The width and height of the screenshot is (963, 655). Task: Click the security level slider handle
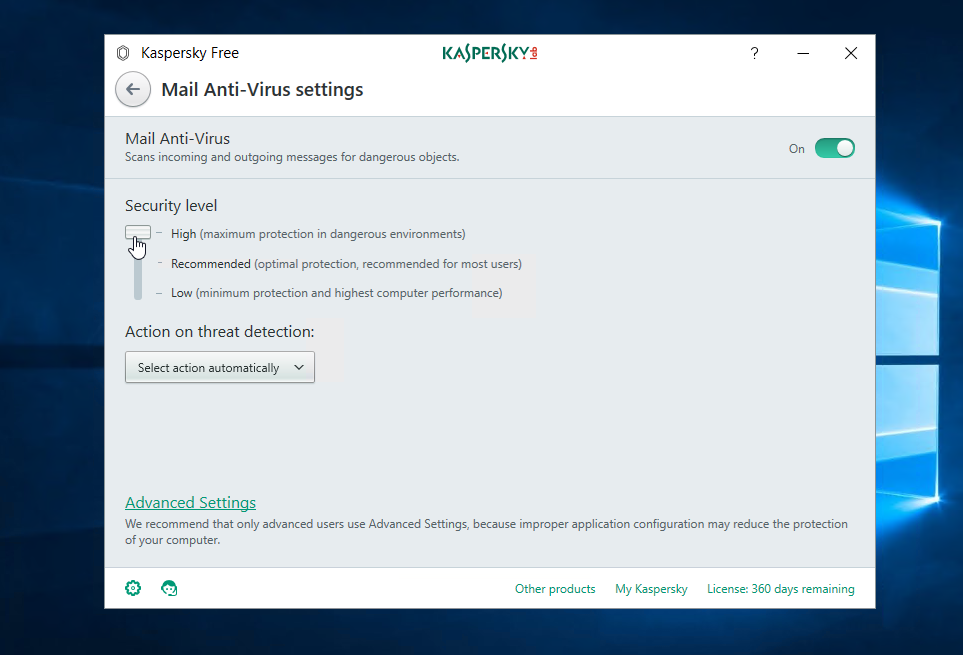point(138,233)
